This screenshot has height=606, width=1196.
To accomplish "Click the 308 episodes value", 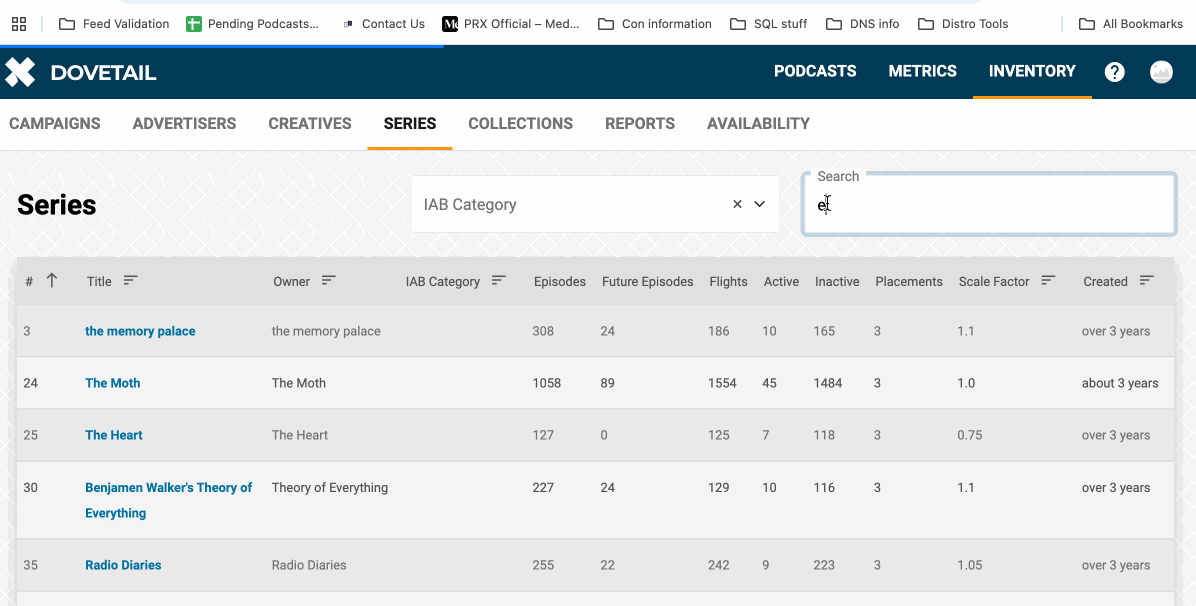I will (543, 331).
